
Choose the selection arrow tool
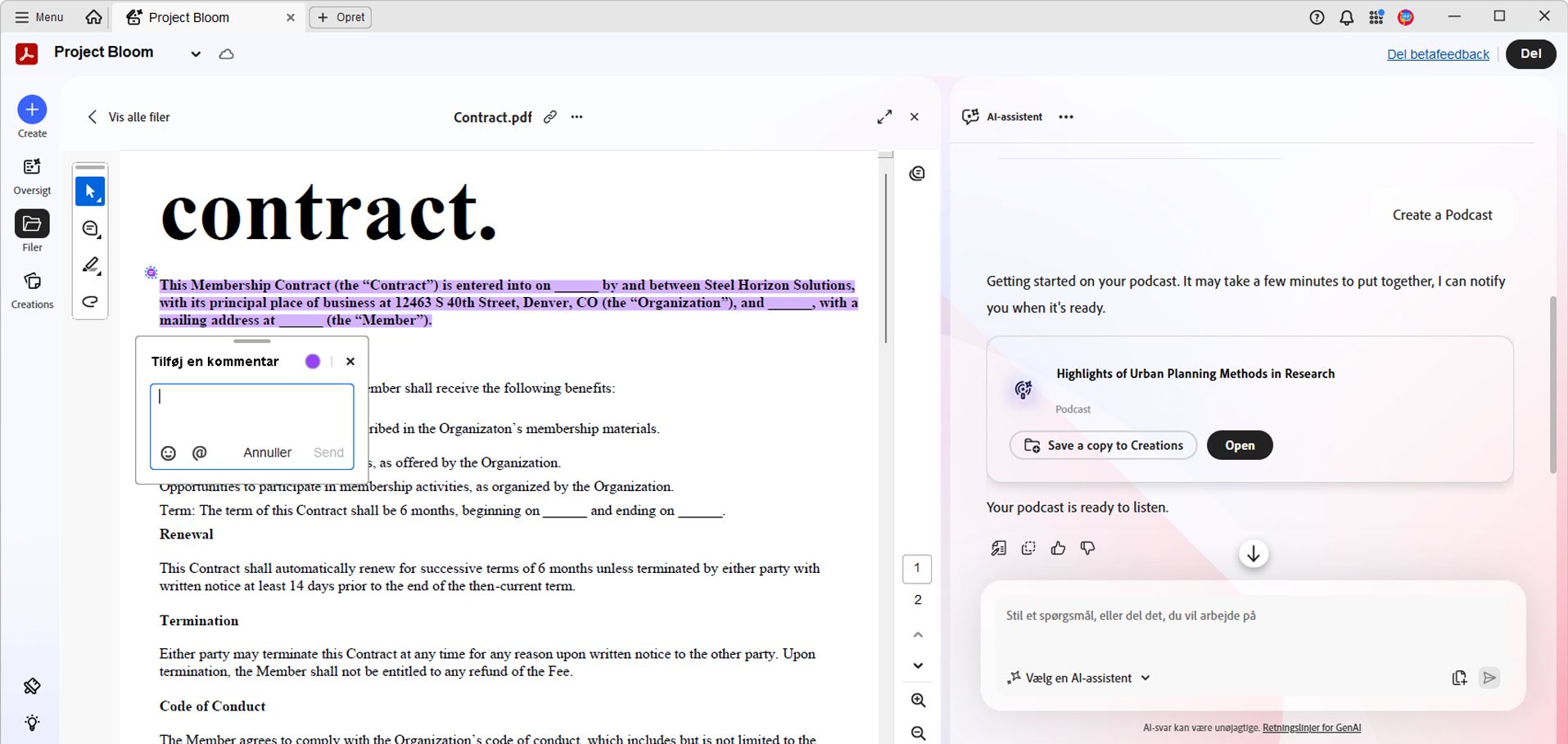[90, 192]
